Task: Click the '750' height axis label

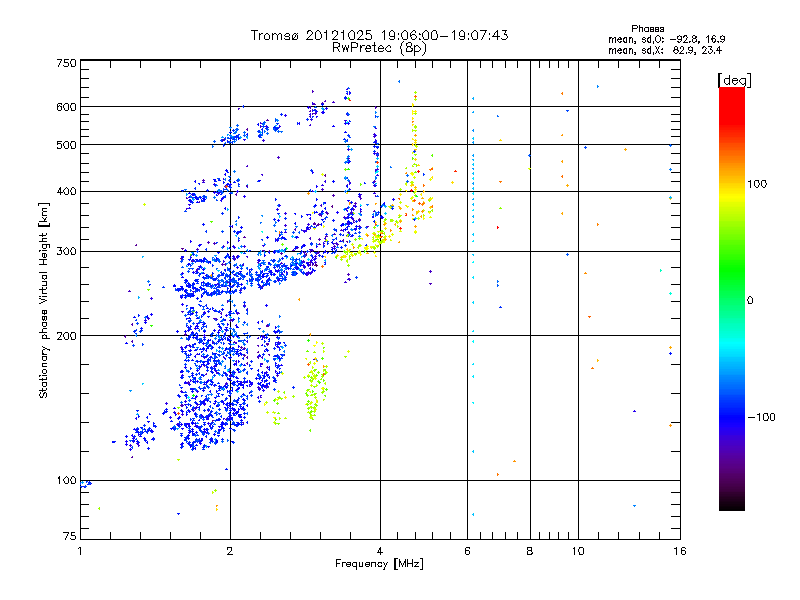Action: coord(66,63)
